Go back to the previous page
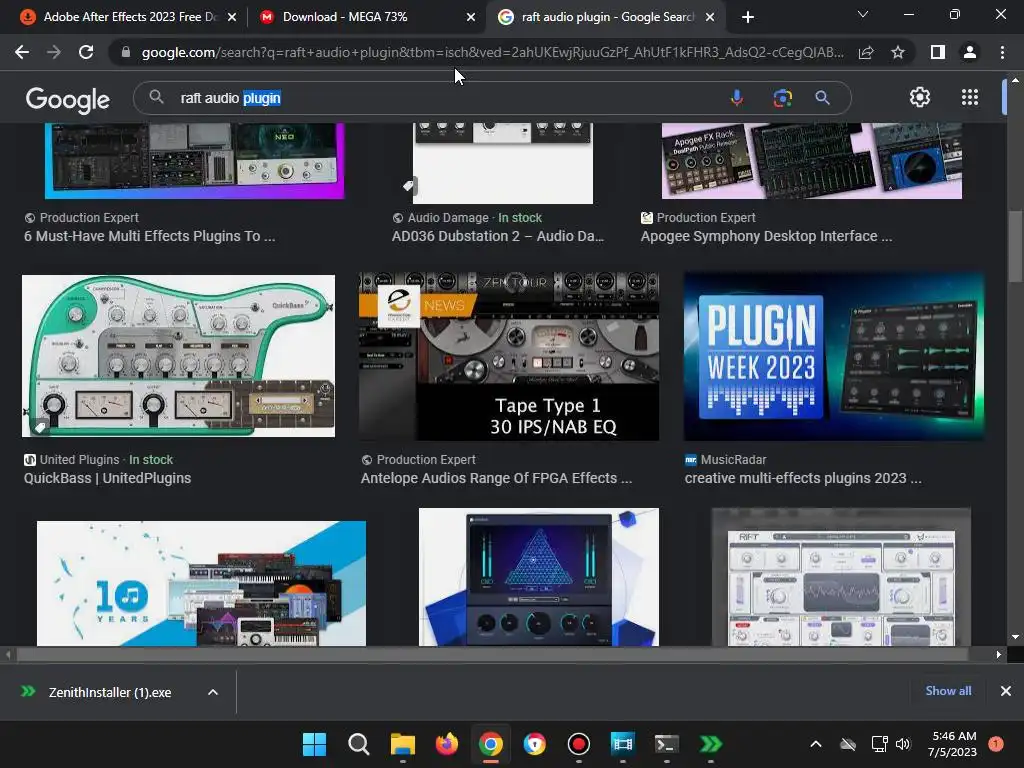Screen dimensions: 1024x768 22,52
